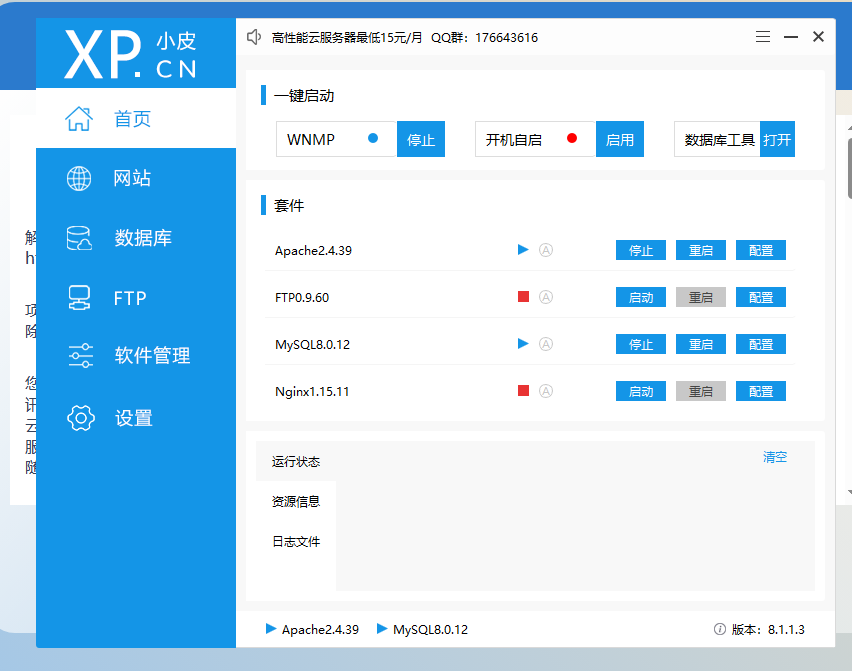This screenshot has height=671, width=852.
Task: Click the red FTP0.9.60 stopped indicator
Action: coord(523,297)
